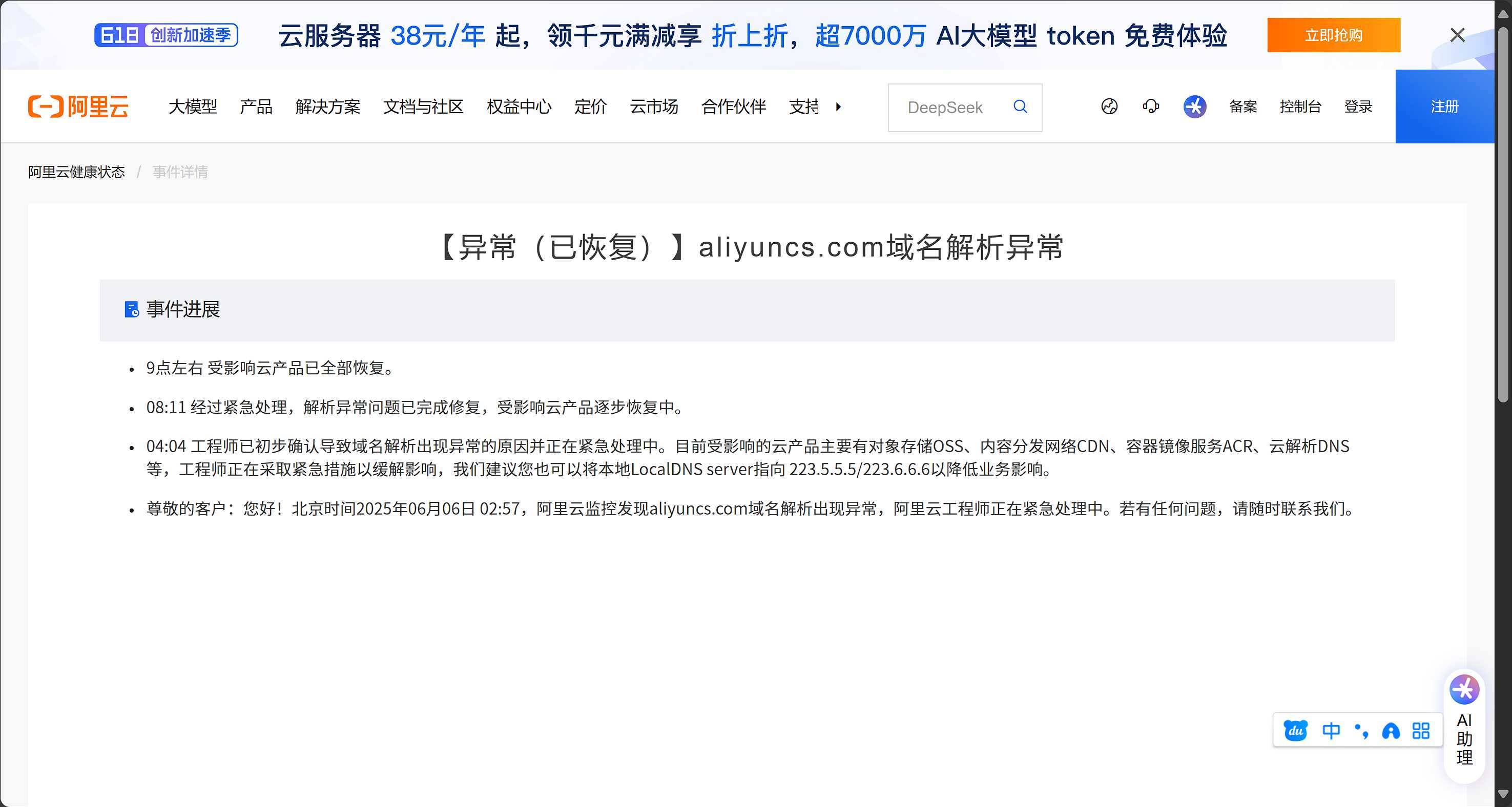Viewport: 1512px width, 807px height.
Task: Close the 618 promotion banner
Action: [1457, 35]
